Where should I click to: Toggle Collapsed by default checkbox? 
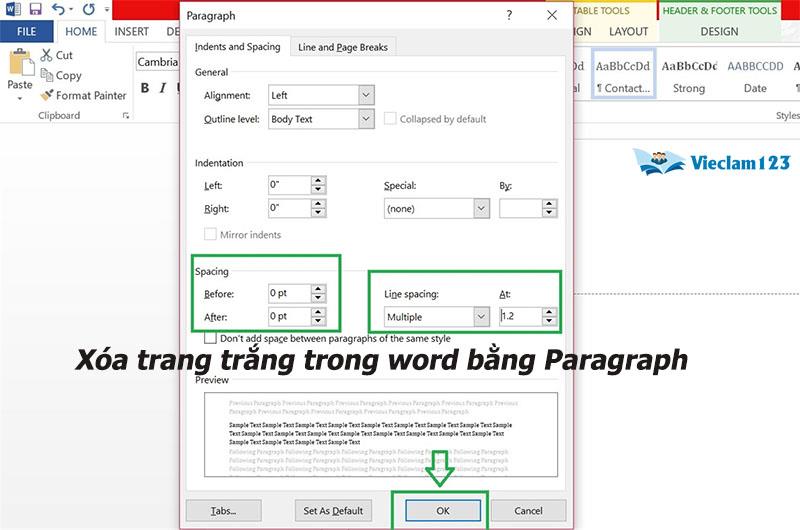point(390,118)
